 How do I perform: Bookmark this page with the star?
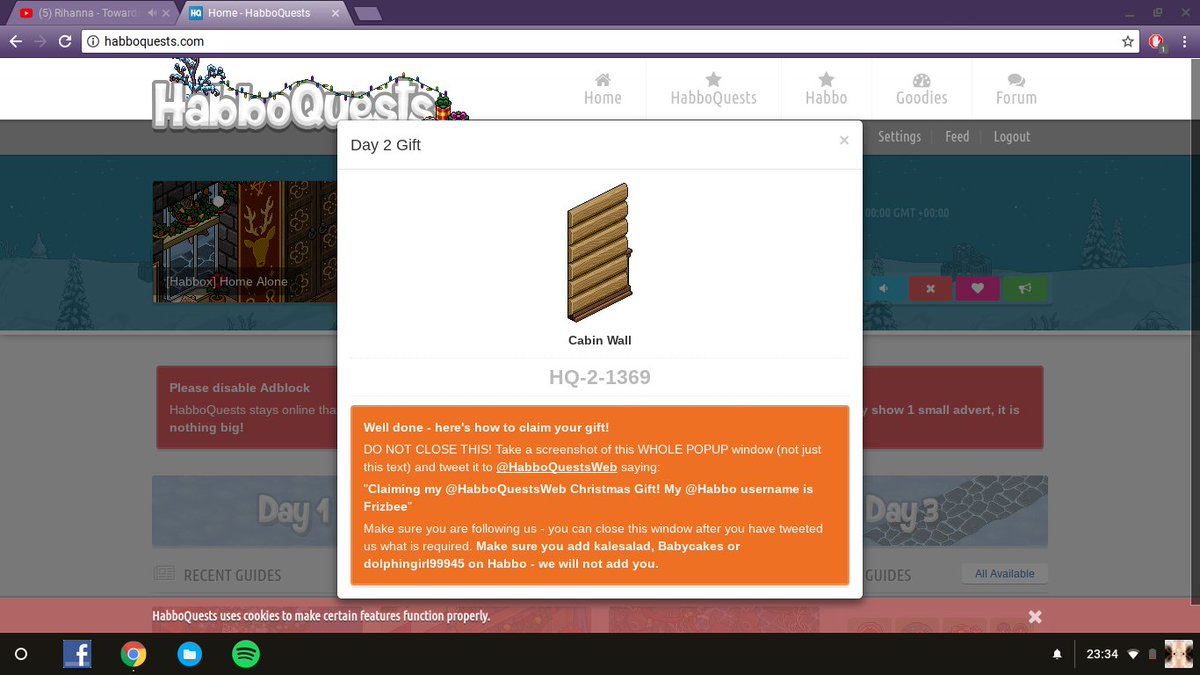click(x=1127, y=41)
